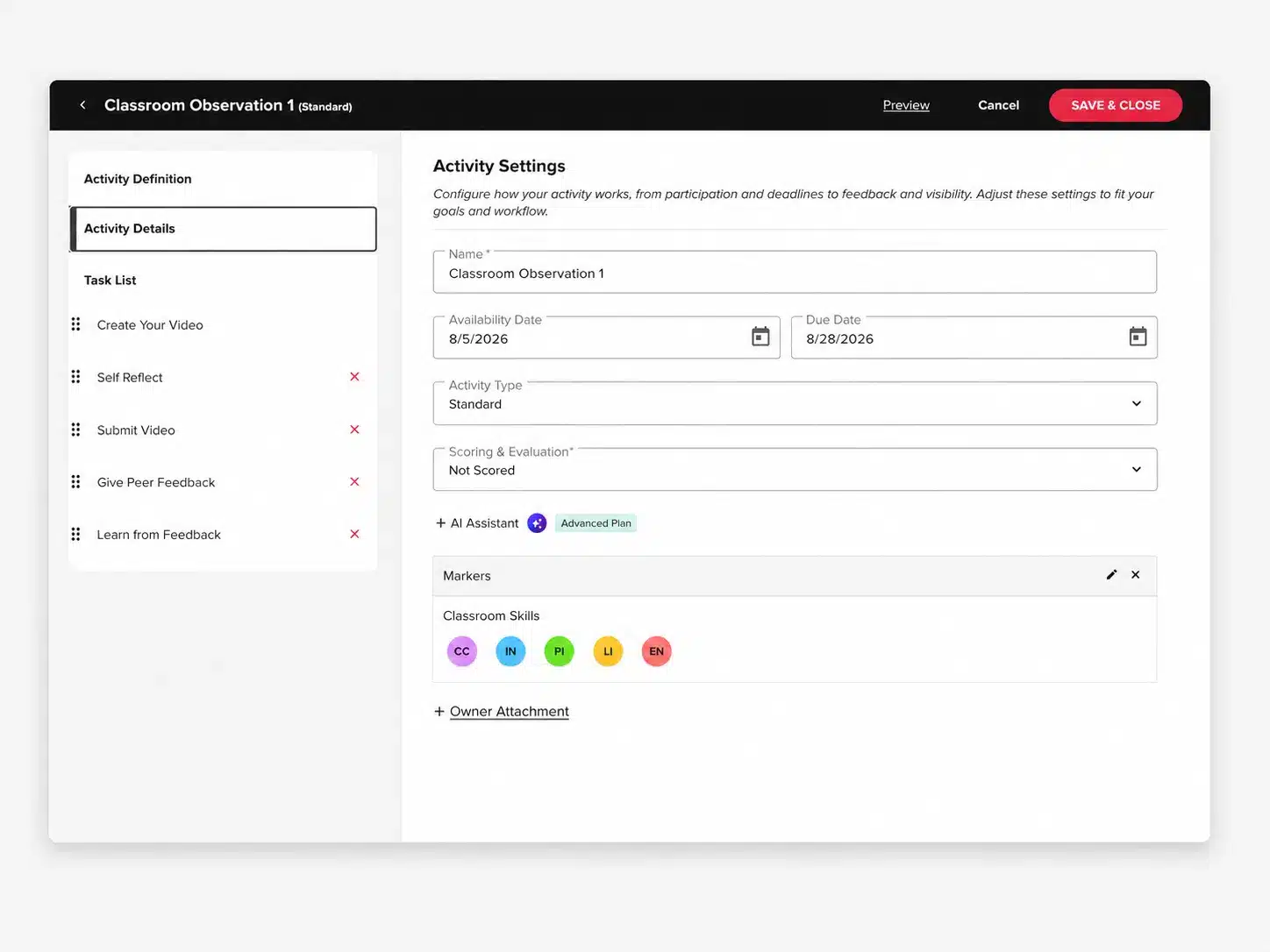Click the drag handle beside Learn from Feedback
This screenshot has width=1270, height=952.
click(76, 534)
